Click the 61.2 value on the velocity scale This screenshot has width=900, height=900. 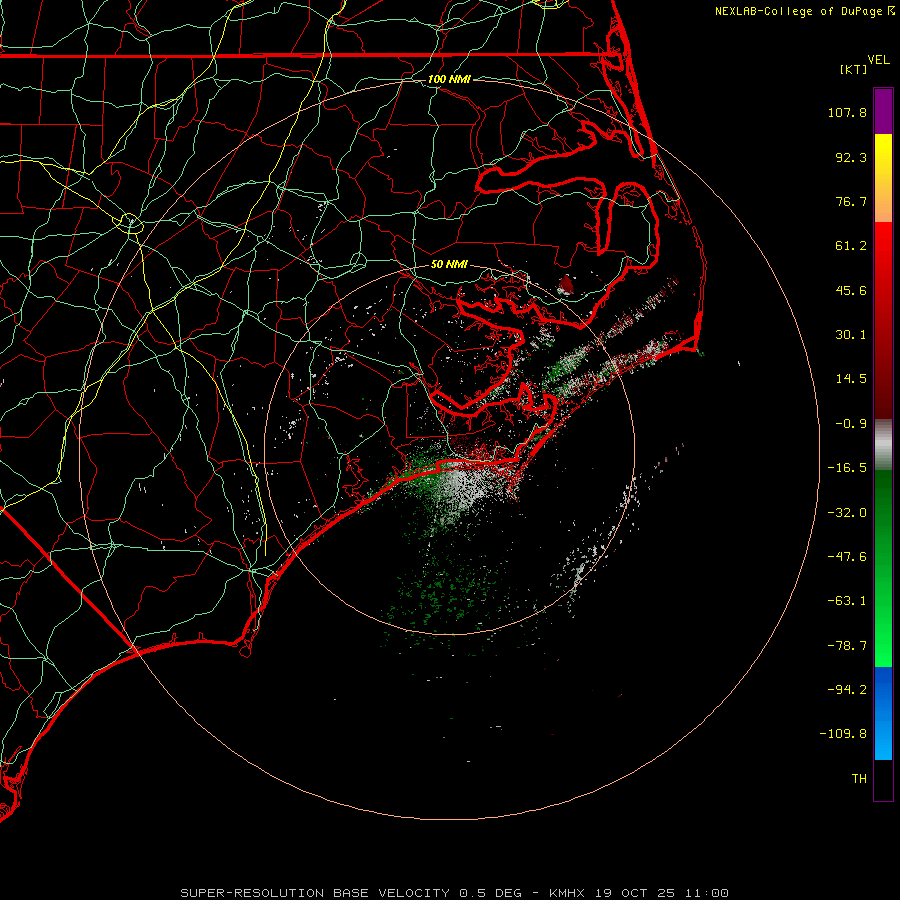(x=851, y=246)
